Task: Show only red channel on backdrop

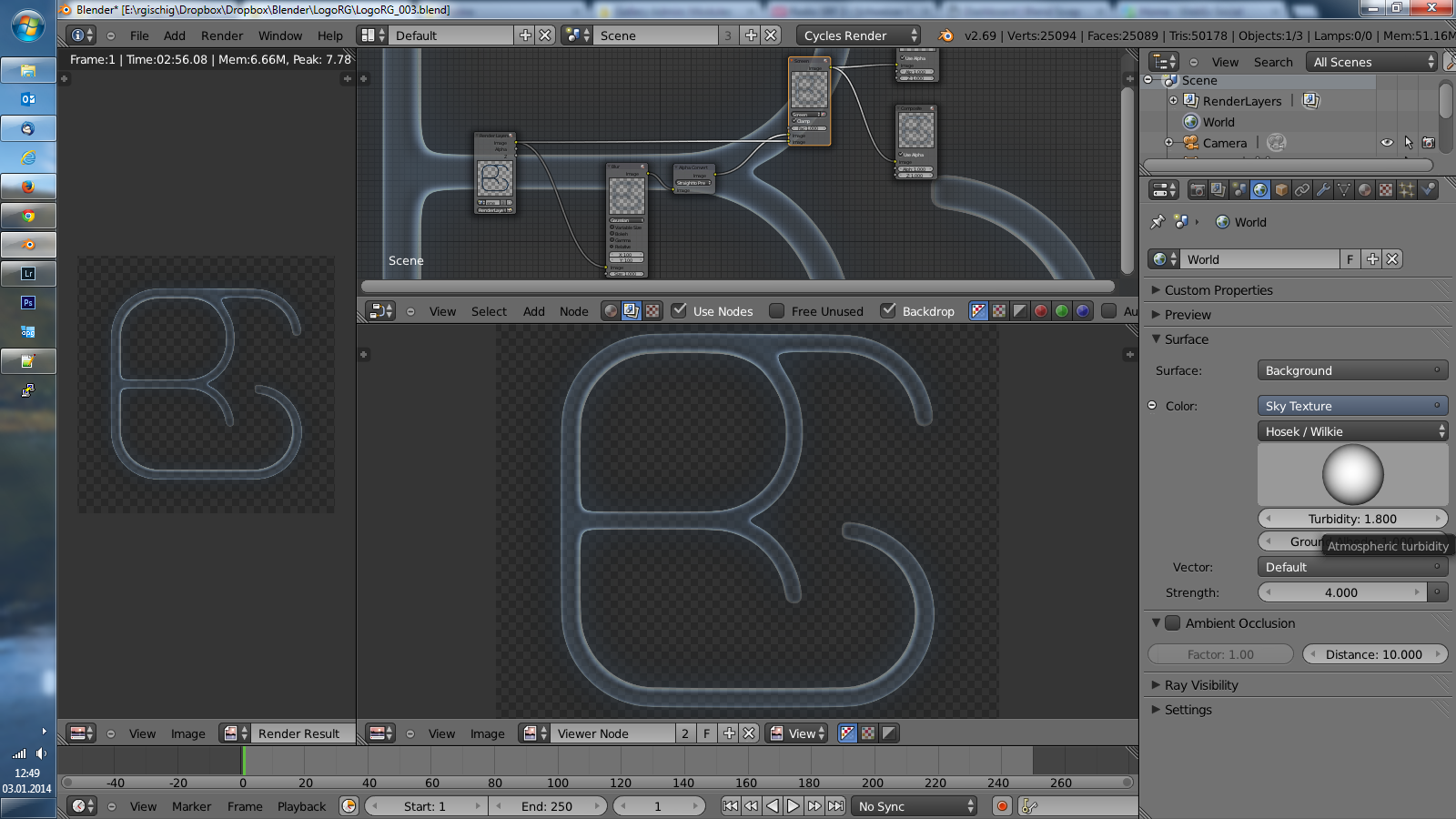Action: pos(1041,311)
